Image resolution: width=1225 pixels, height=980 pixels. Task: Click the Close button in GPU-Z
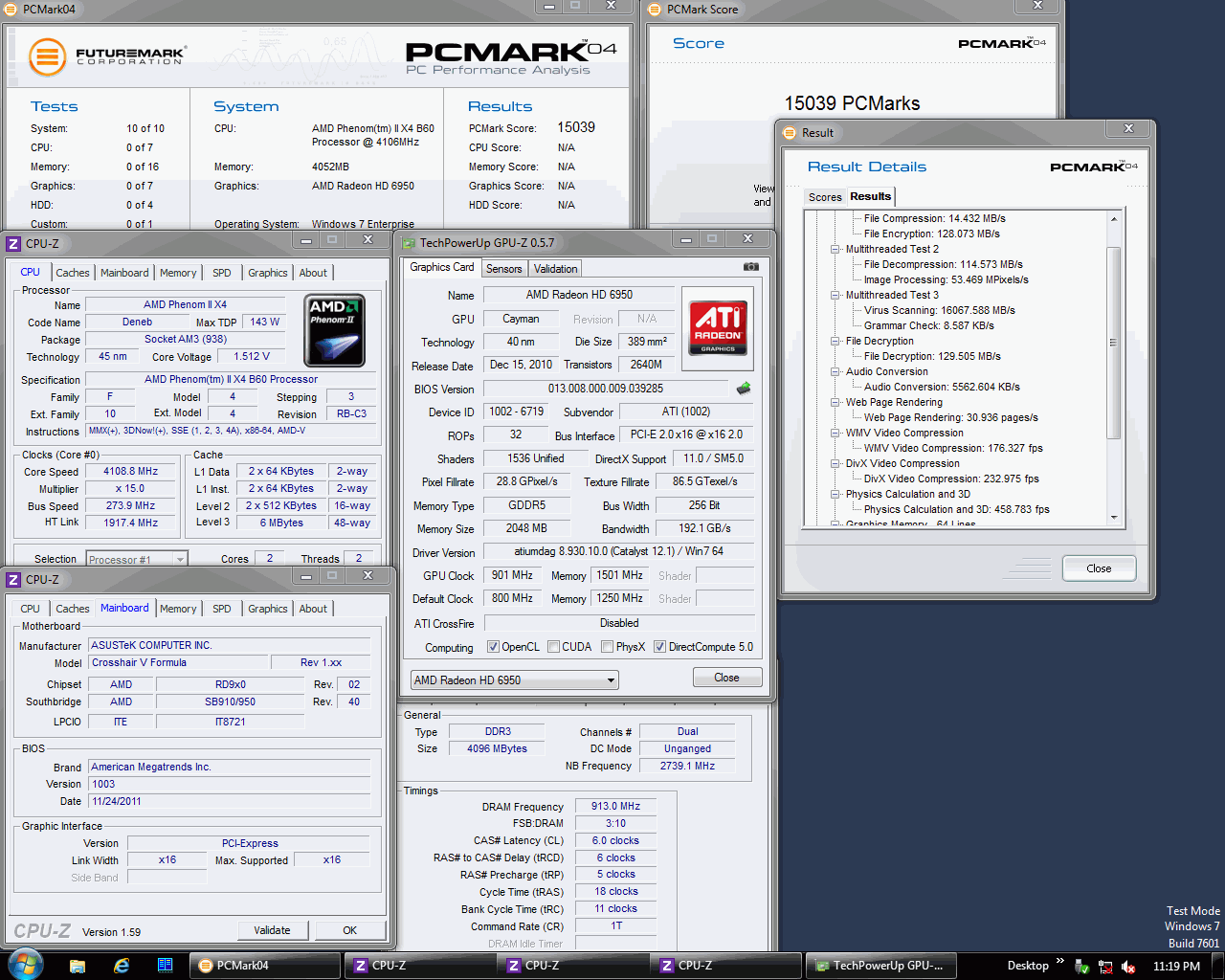click(726, 678)
